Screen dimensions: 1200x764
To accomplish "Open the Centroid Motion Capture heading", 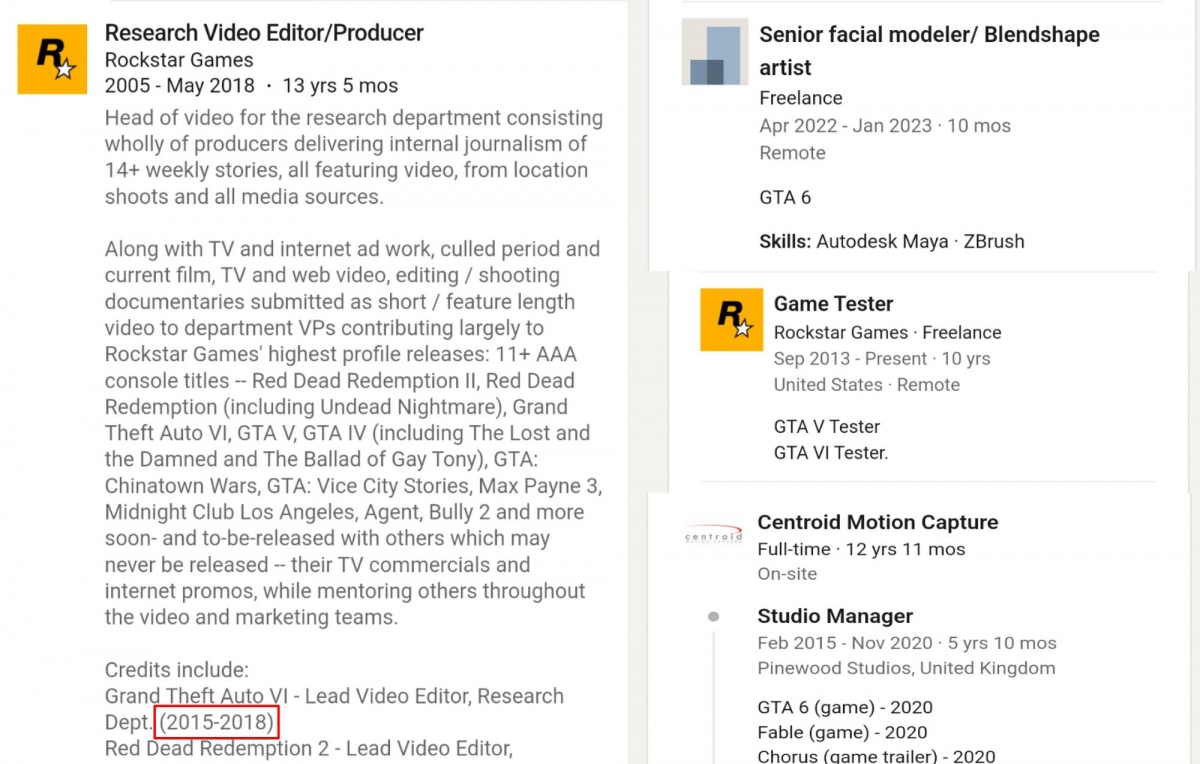I will [877, 522].
